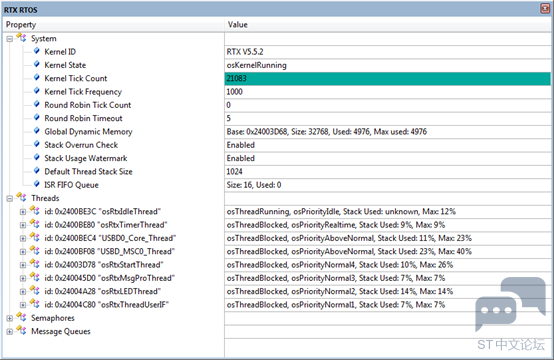The width and height of the screenshot is (554, 360).
Task: Expand the USBD0_Core_Thread entry
Action: tap(23, 238)
